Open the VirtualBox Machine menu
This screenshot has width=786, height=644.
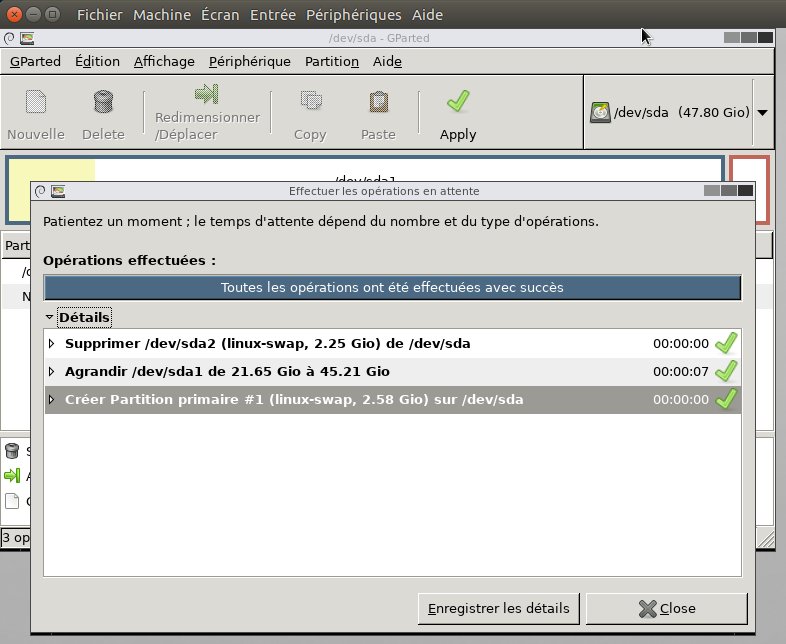(162, 15)
